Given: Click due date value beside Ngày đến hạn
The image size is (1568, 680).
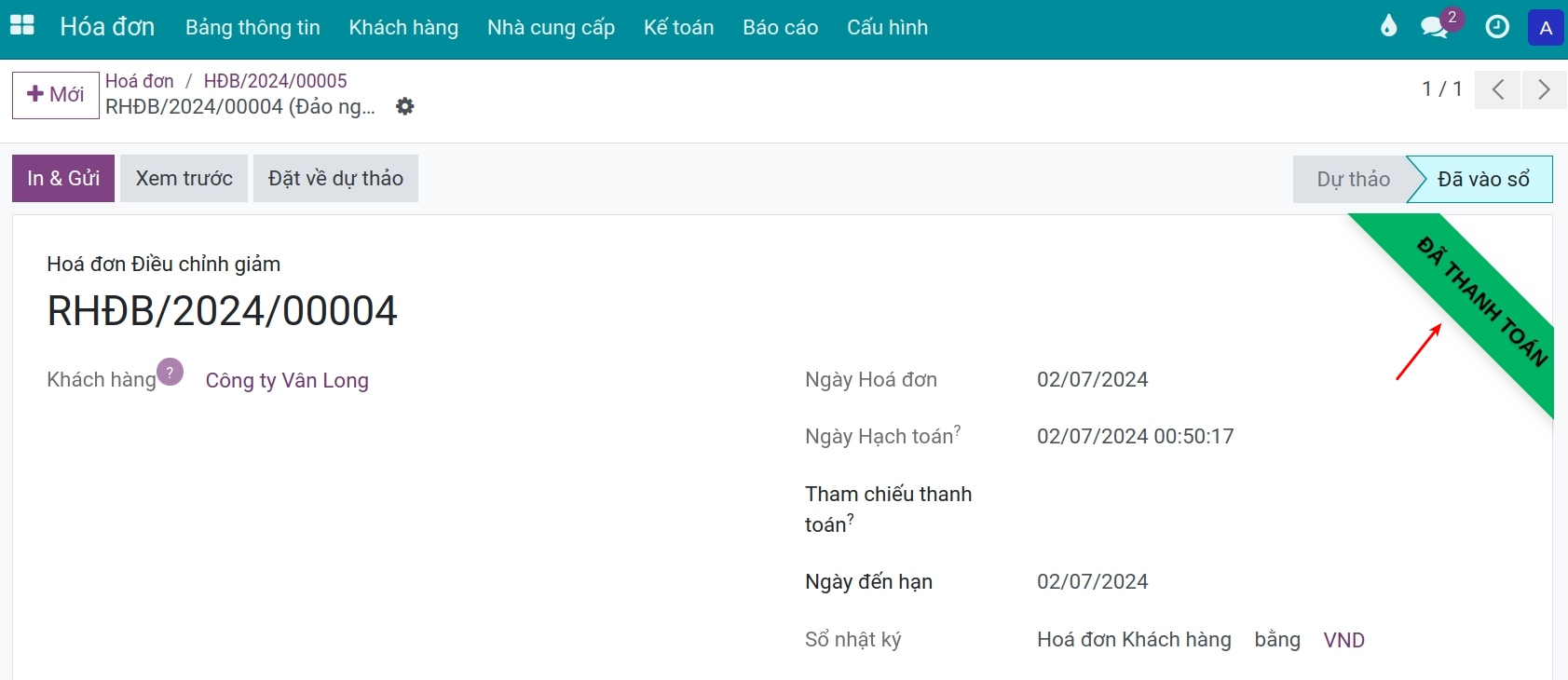Looking at the screenshot, I should coord(1092,581).
